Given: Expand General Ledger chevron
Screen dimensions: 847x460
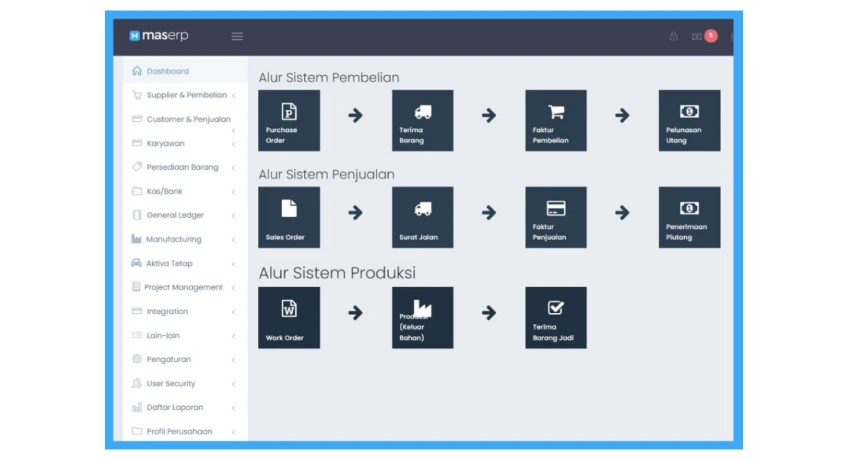Looking at the screenshot, I should 234,216.
